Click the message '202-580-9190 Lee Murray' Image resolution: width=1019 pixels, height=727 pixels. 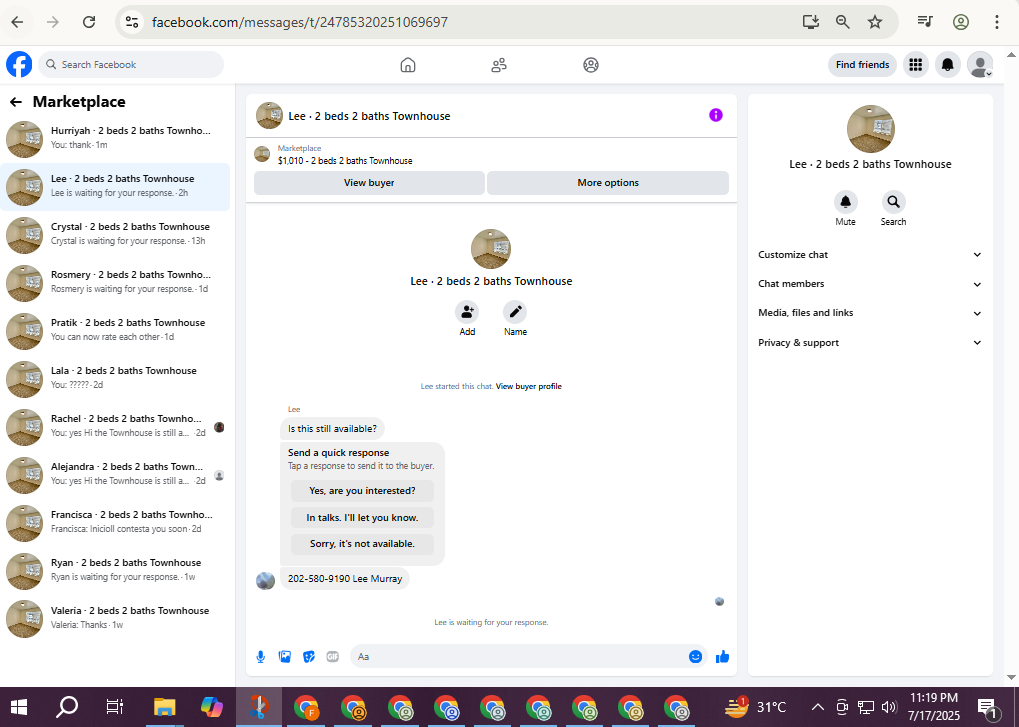345,579
